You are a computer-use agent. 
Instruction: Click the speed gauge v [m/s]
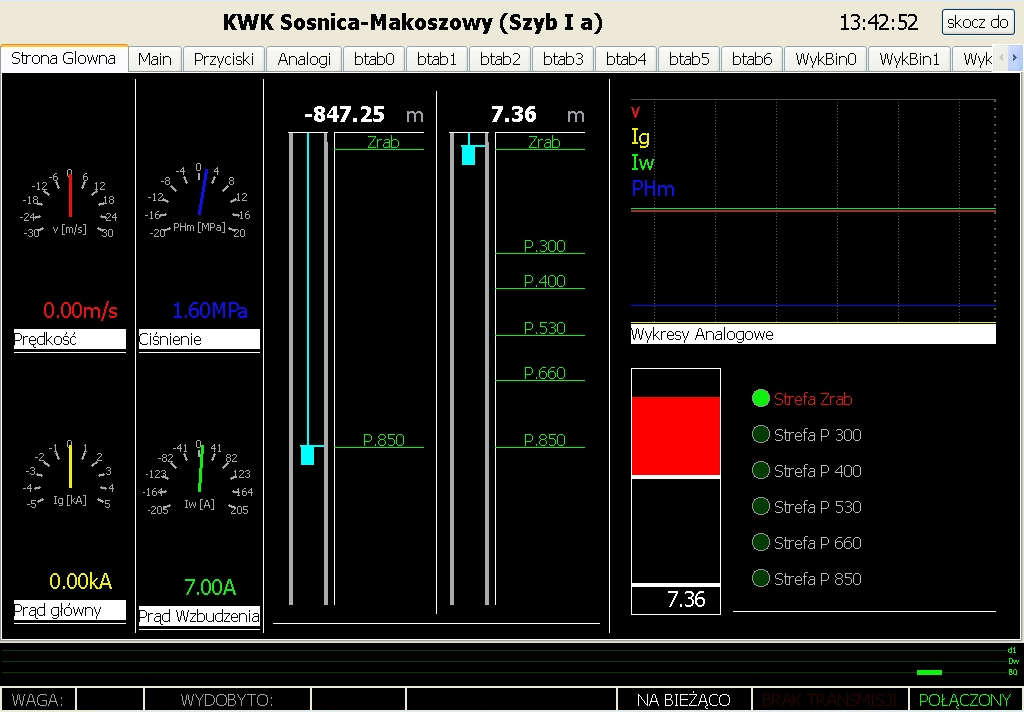pos(69,202)
